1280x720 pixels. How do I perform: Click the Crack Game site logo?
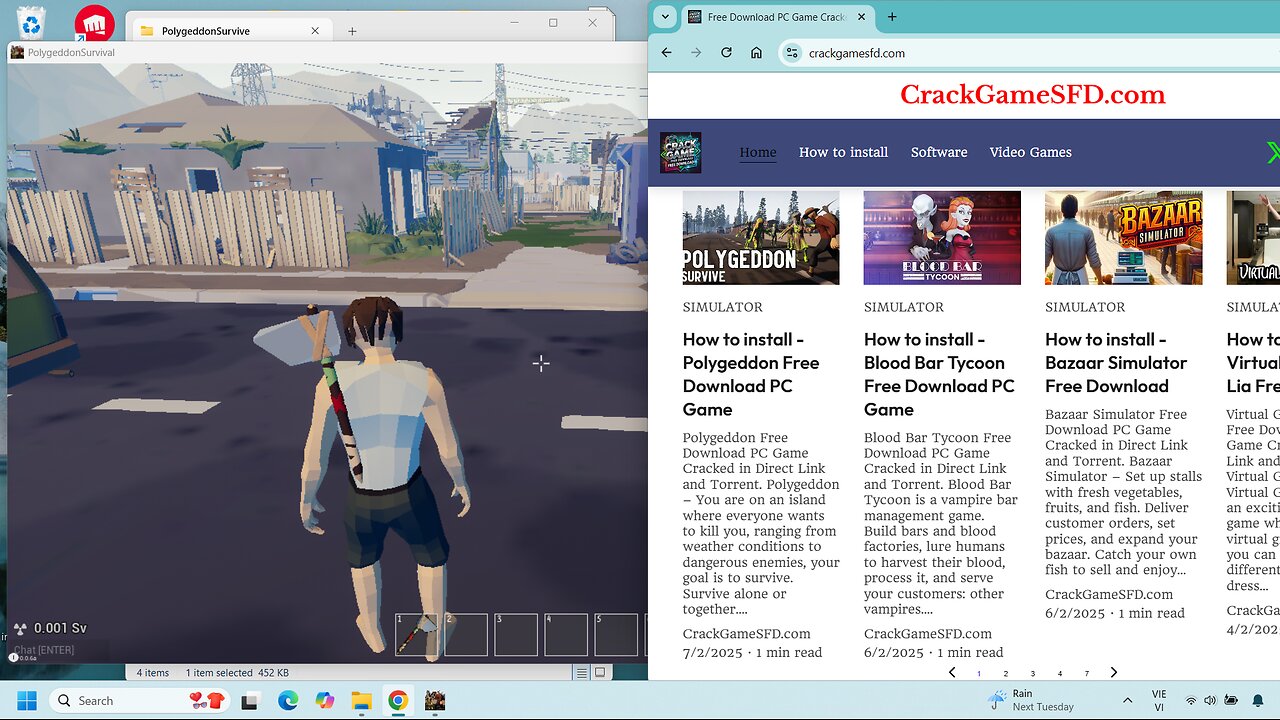pos(680,153)
